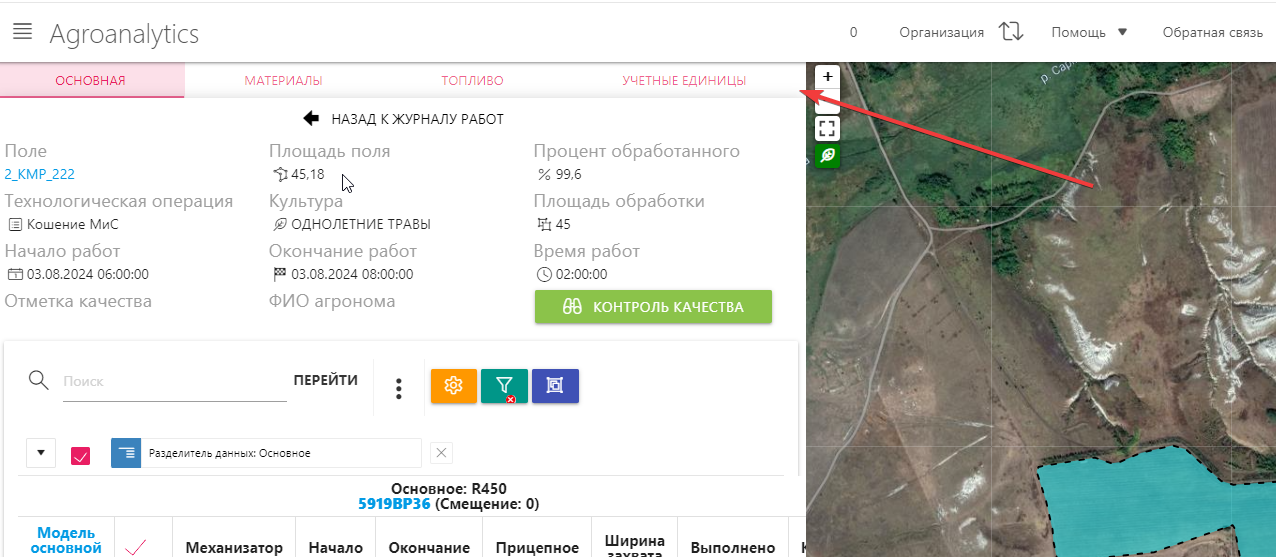Remove the Разделитель данных chip with X
1276x557 pixels.
[x=442, y=453]
